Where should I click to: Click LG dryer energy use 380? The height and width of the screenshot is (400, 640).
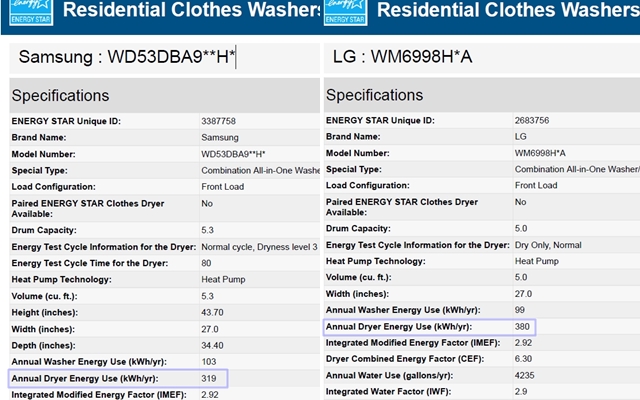pyautogui.click(x=522, y=327)
